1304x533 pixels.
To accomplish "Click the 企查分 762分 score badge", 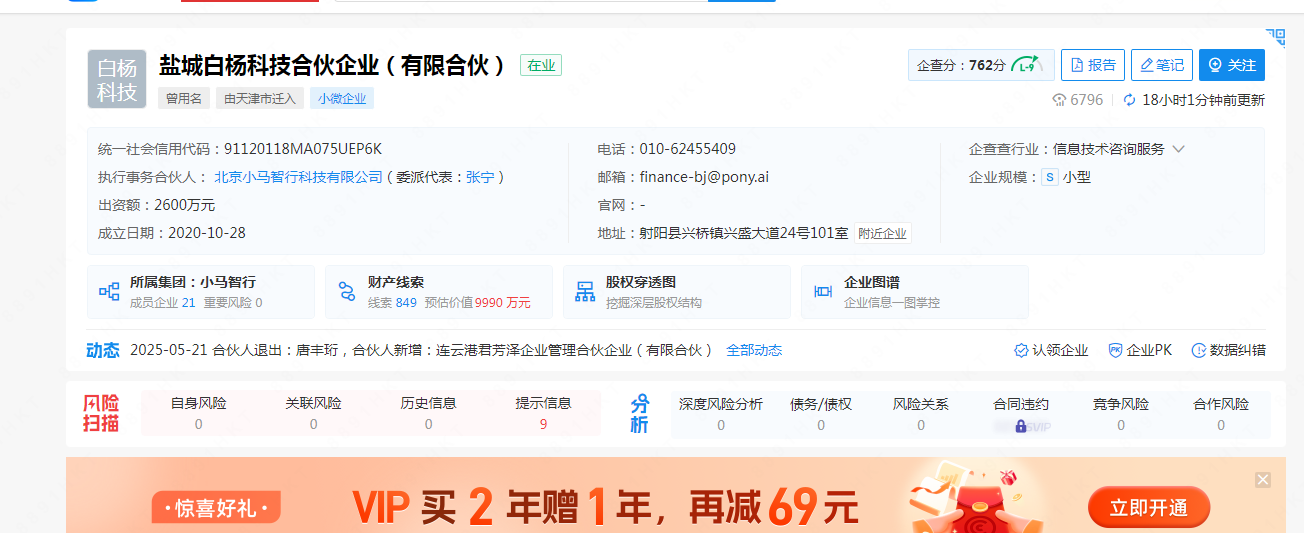I will tap(981, 65).
